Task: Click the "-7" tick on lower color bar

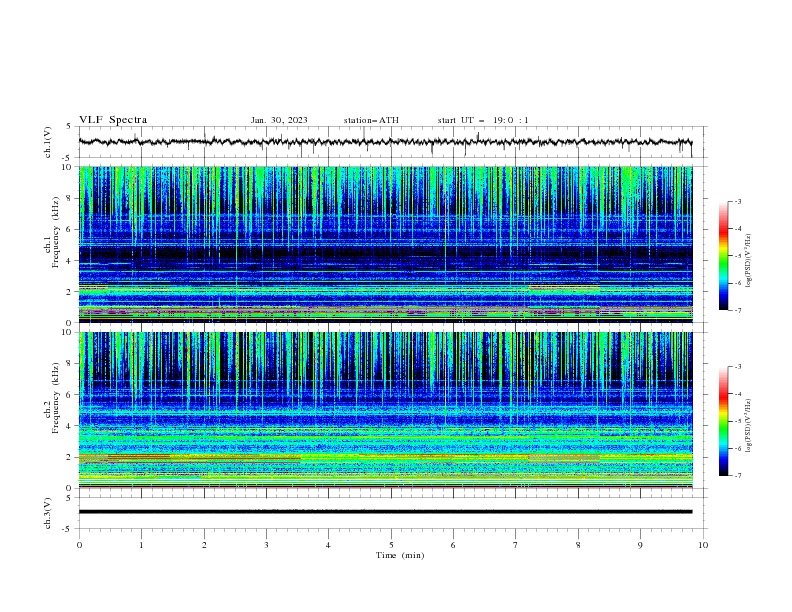Action: pyautogui.click(x=737, y=475)
